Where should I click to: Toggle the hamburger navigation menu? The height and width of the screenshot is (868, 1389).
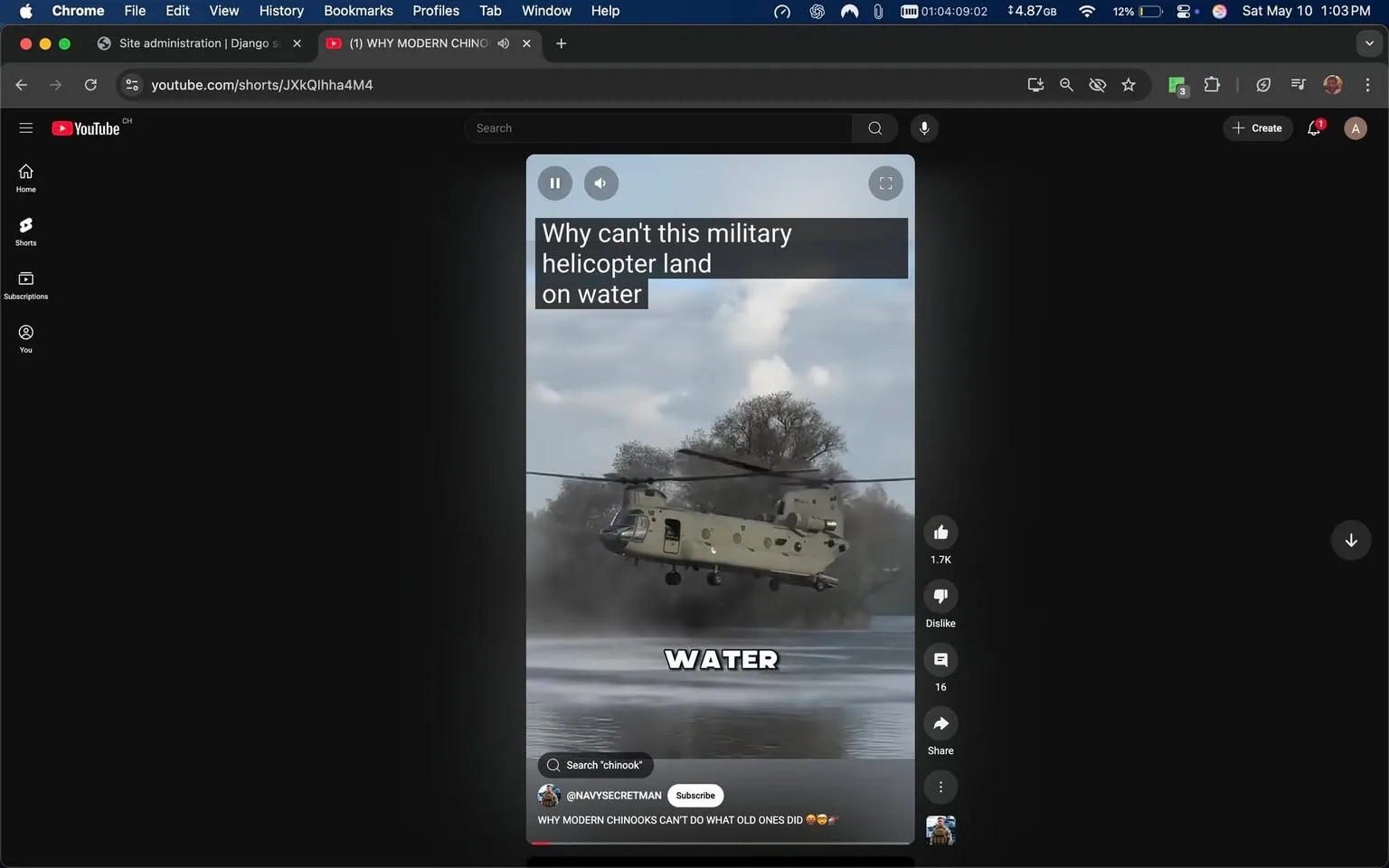[x=26, y=127]
